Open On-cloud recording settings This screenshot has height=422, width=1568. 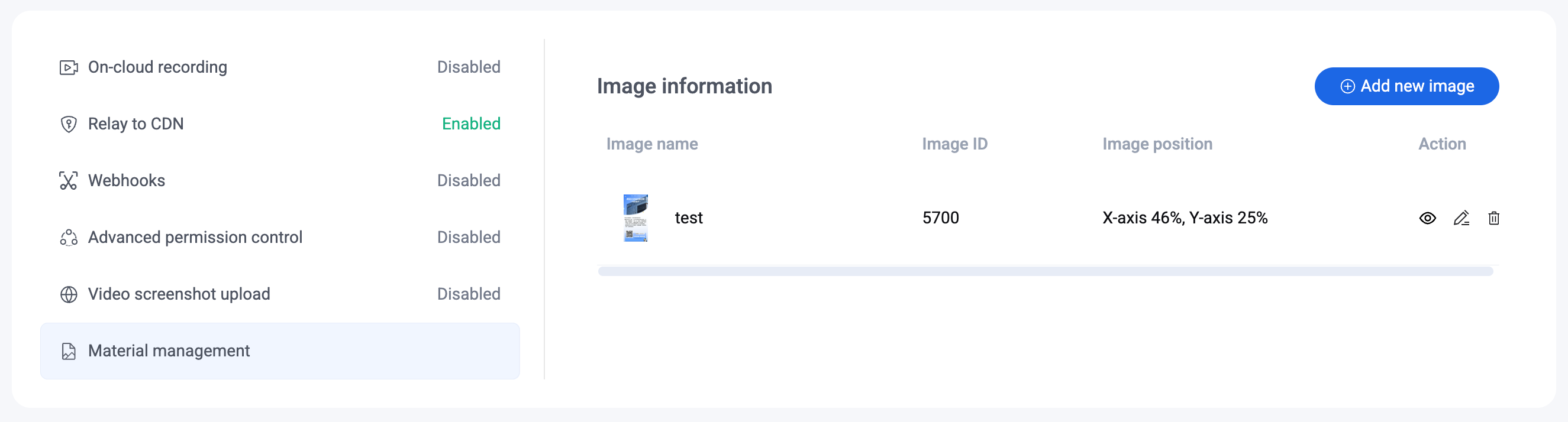click(157, 67)
